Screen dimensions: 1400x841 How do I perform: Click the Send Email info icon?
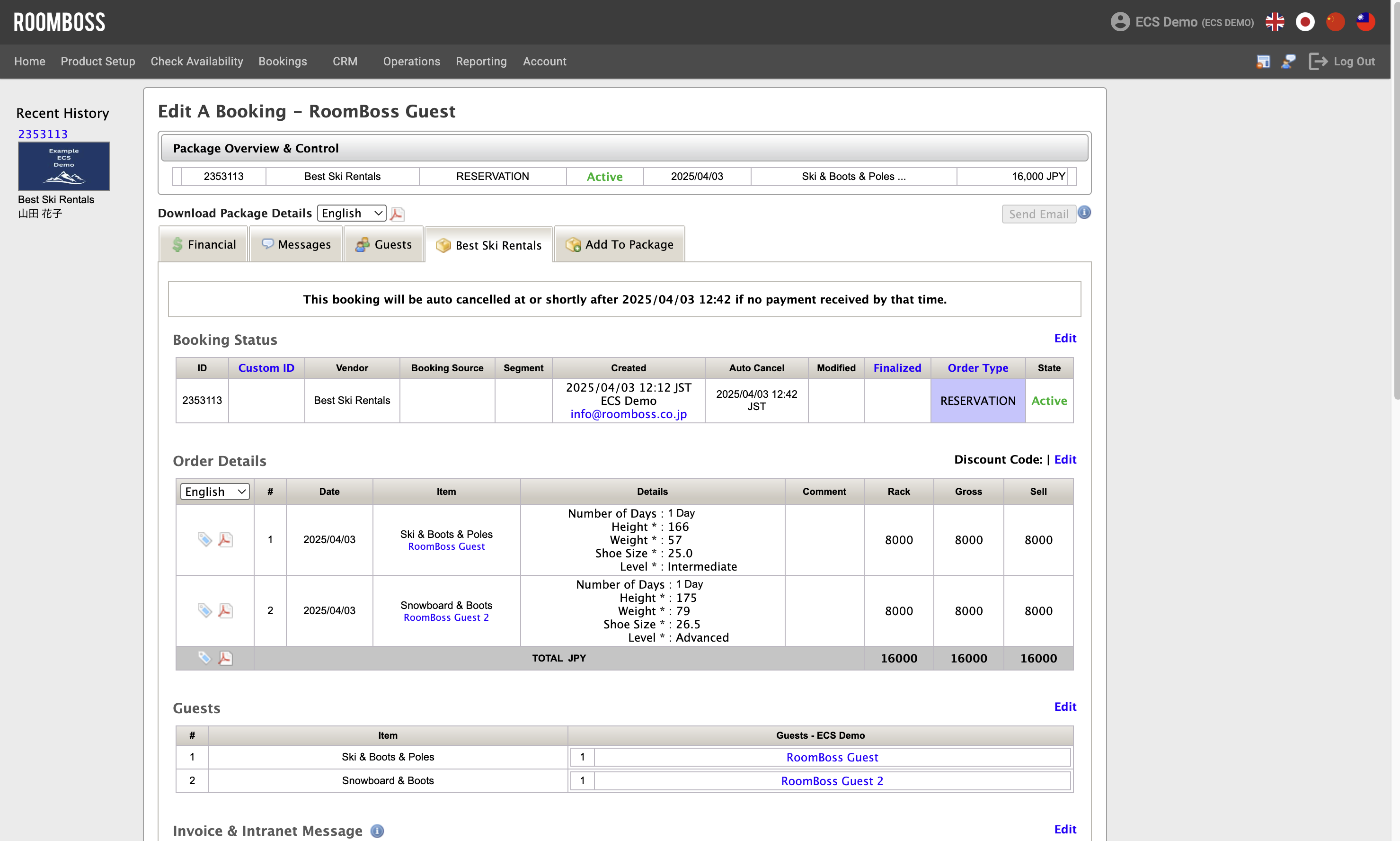click(x=1084, y=213)
